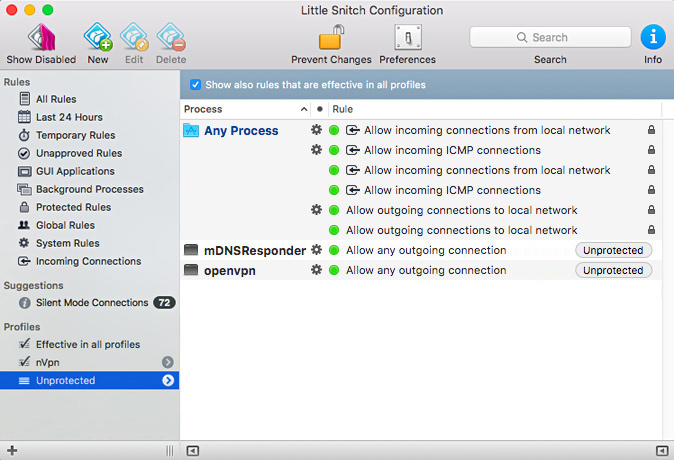
Task: Select second 'Allow incoming connections from local network'
Action: [487, 170]
